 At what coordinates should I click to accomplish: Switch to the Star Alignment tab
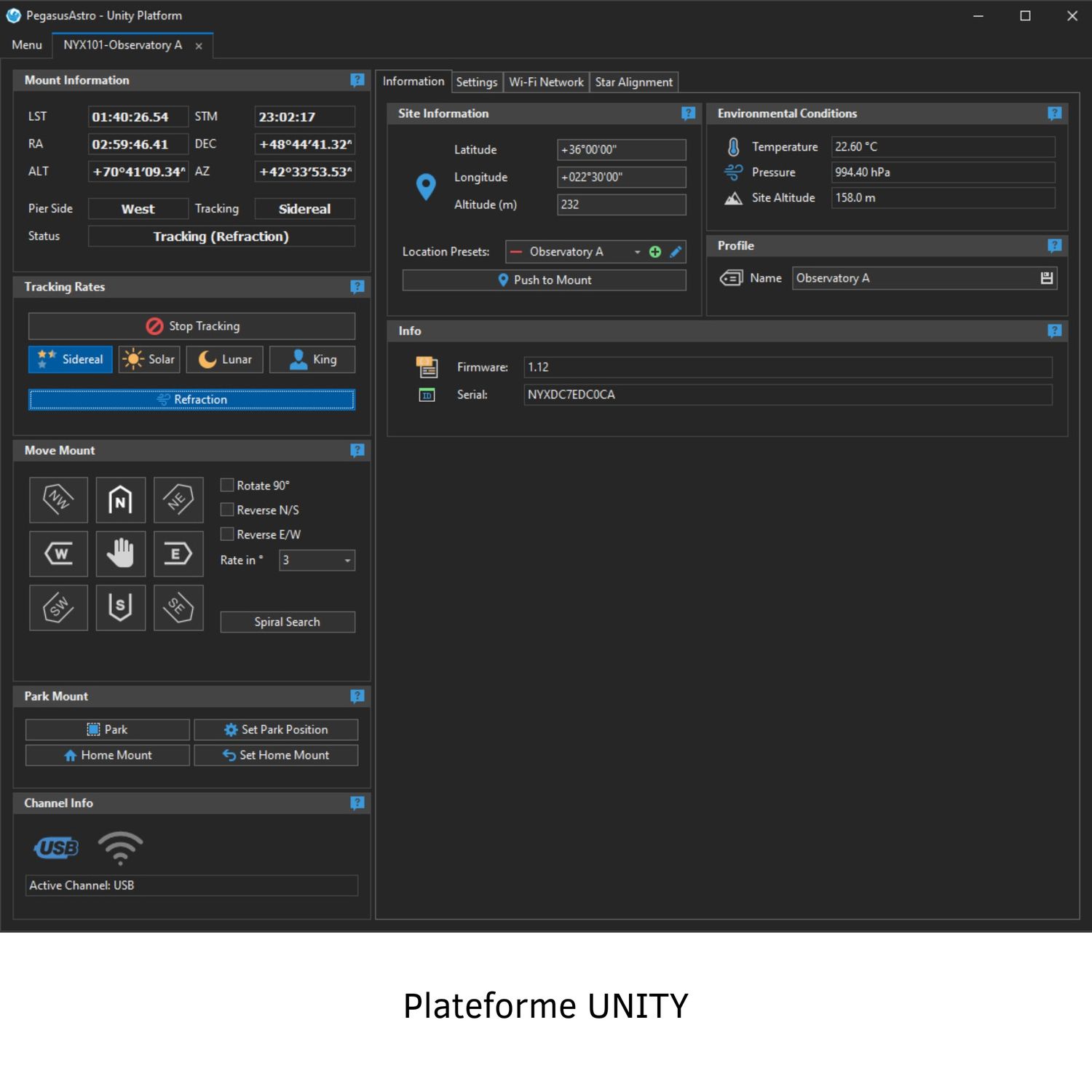633,82
